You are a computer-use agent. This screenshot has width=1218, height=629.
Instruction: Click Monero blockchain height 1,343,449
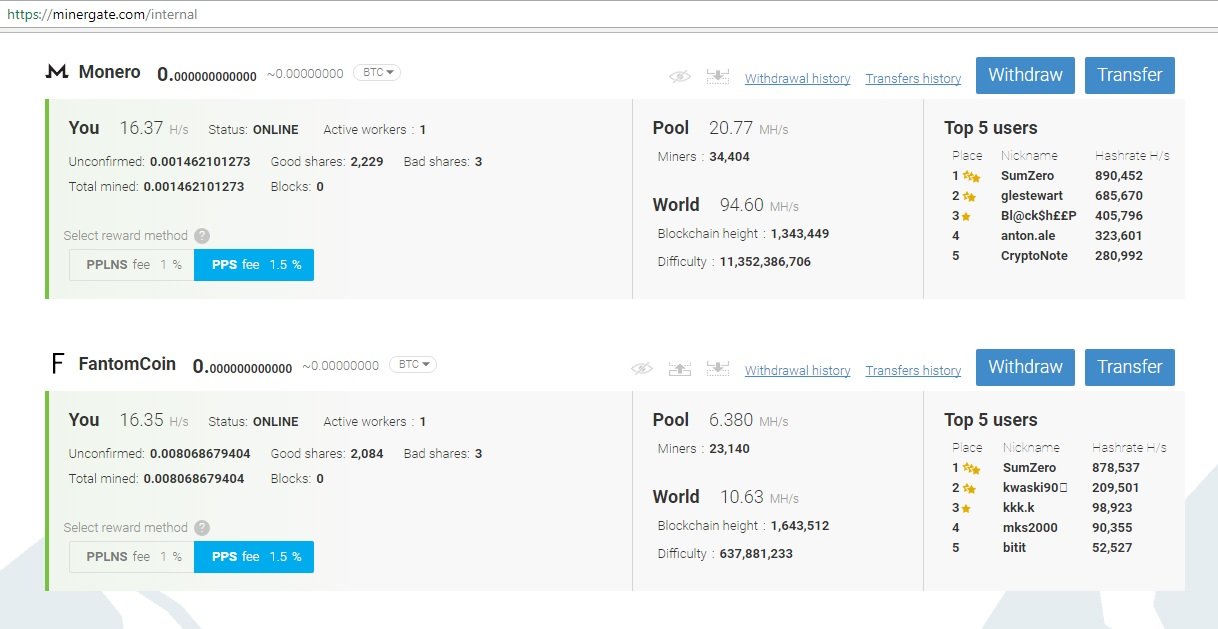(x=800, y=234)
